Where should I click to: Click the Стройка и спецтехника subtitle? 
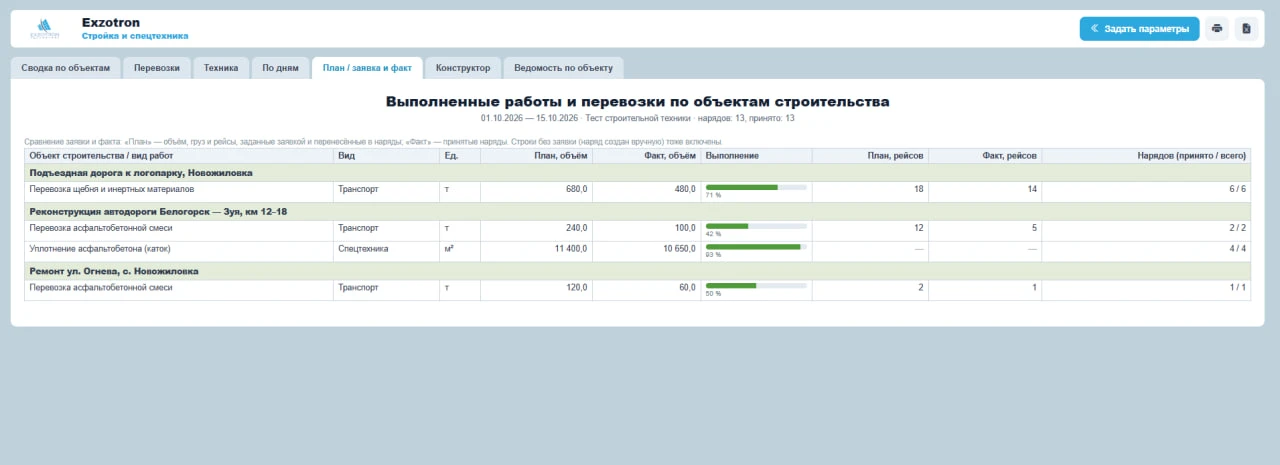[135, 36]
